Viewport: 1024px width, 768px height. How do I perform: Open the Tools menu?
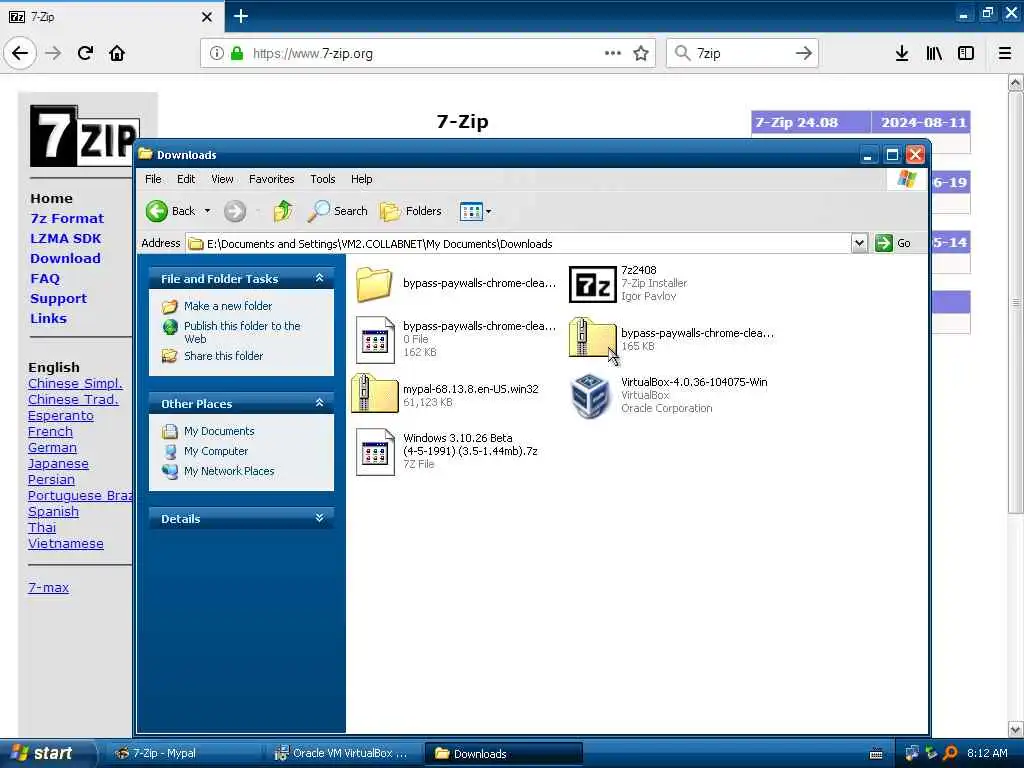323,179
